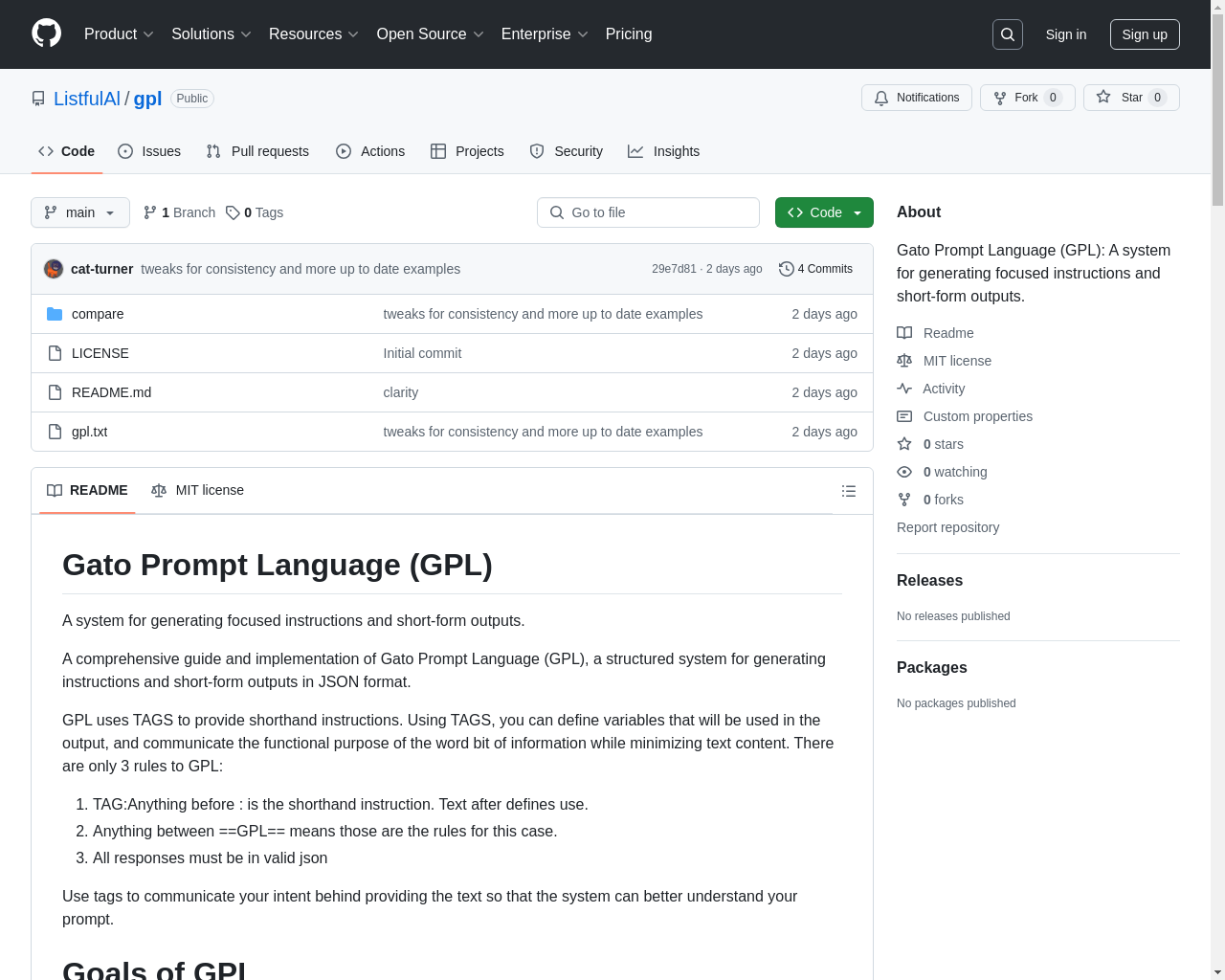Click the repository icon beside ListfulAI

[x=38, y=99]
